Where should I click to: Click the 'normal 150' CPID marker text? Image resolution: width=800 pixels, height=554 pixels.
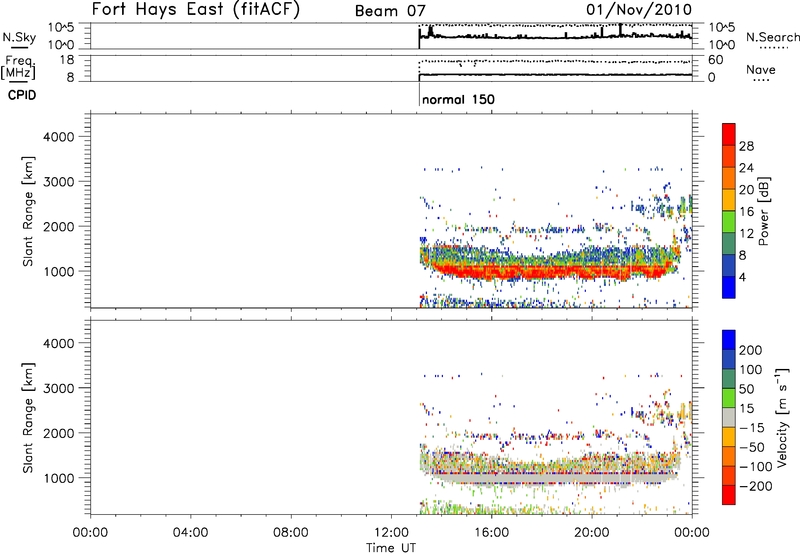click(x=457, y=100)
